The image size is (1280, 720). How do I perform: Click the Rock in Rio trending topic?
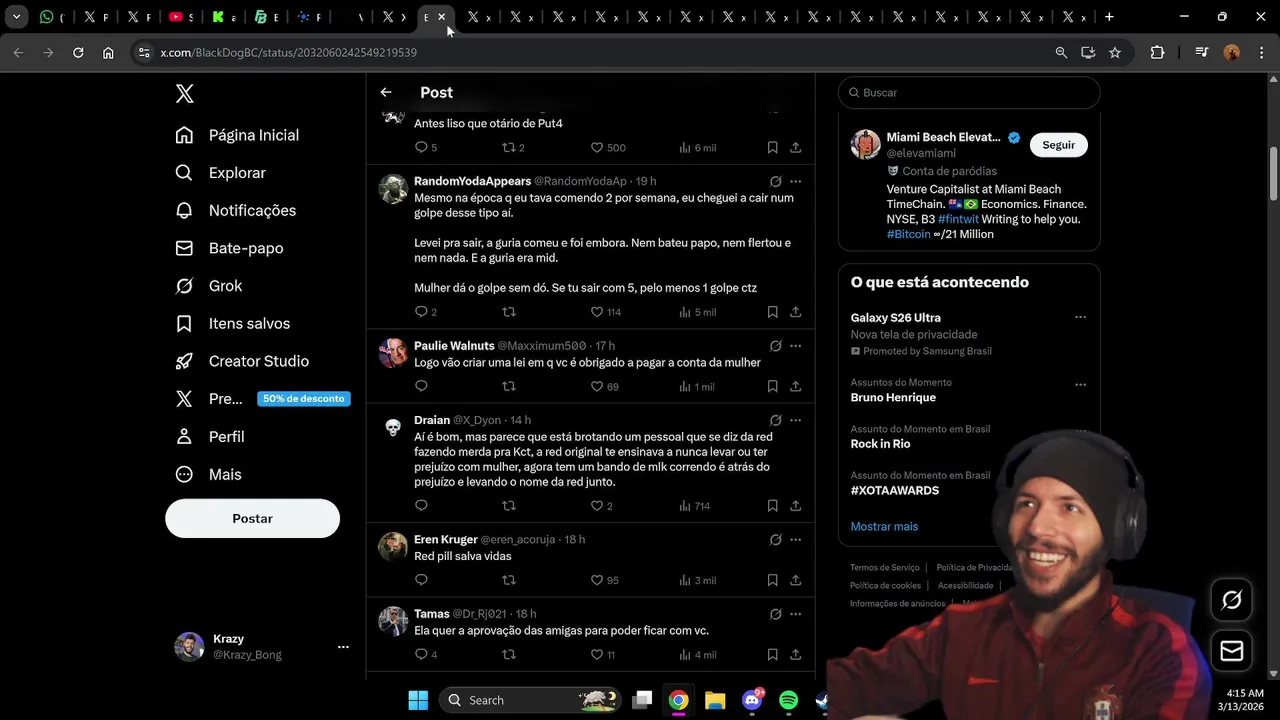tap(880, 444)
